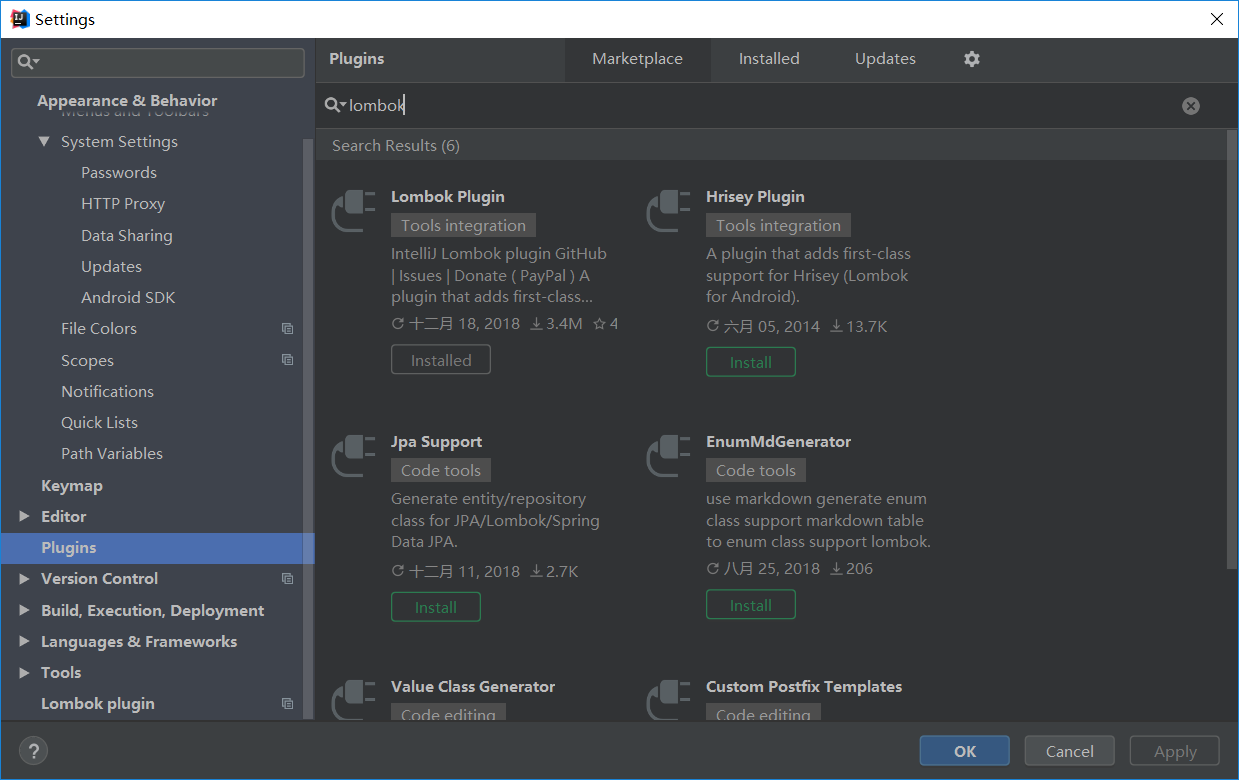
Task: Click the Hrisey Plugin logo
Action: [668, 211]
